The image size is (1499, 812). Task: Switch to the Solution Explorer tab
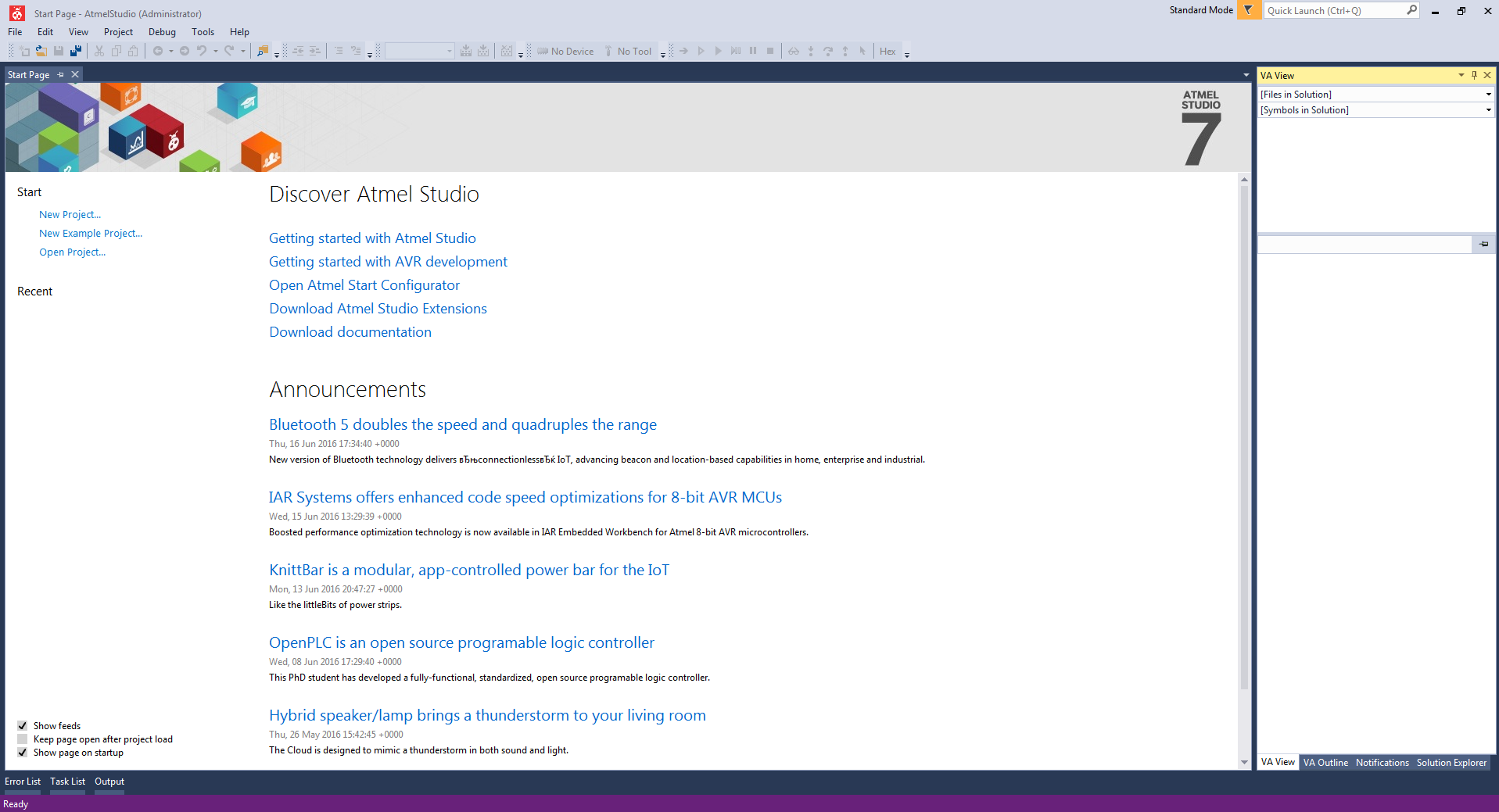coord(1451,762)
